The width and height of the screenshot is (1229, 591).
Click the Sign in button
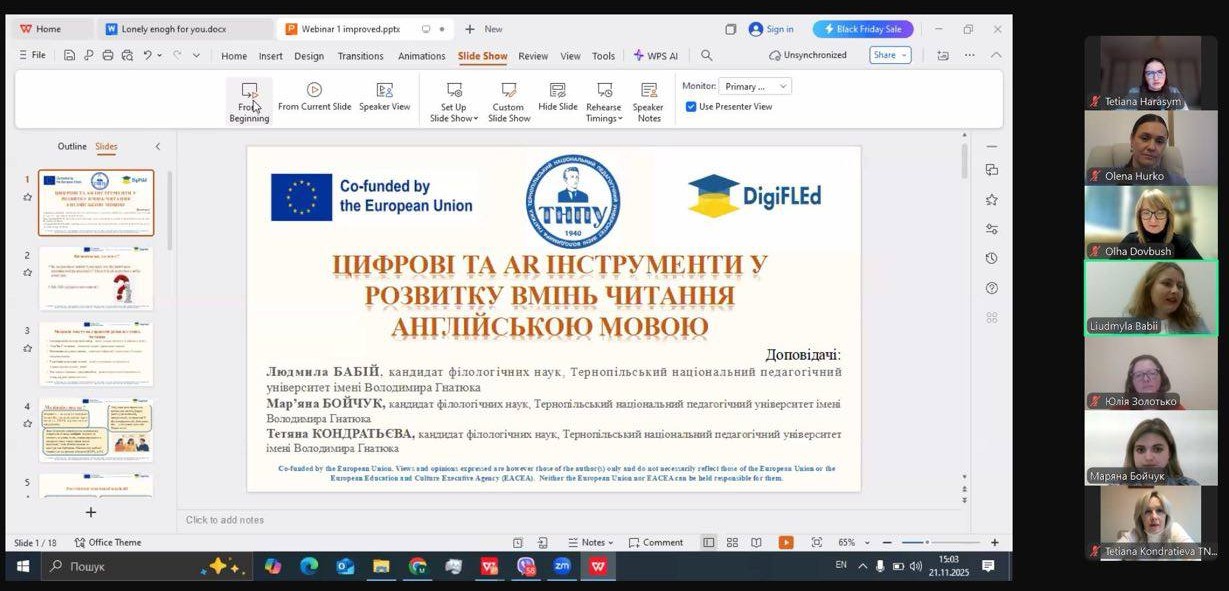(x=771, y=29)
